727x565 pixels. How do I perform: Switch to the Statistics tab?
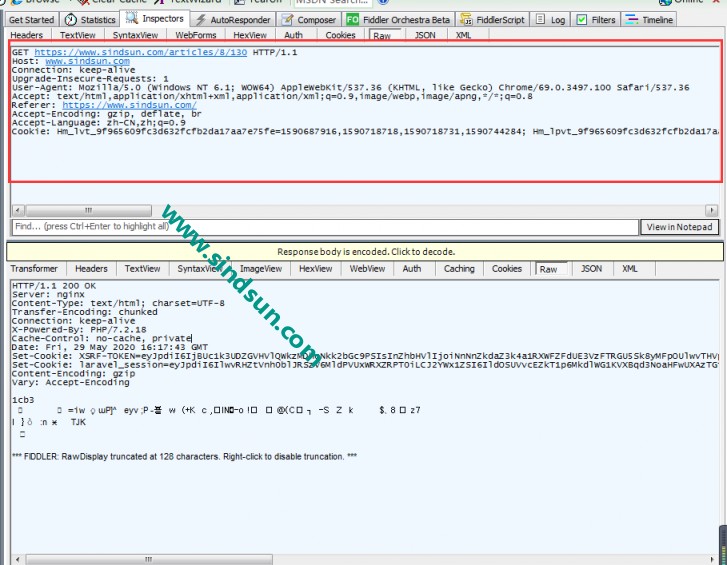click(x=90, y=20)
